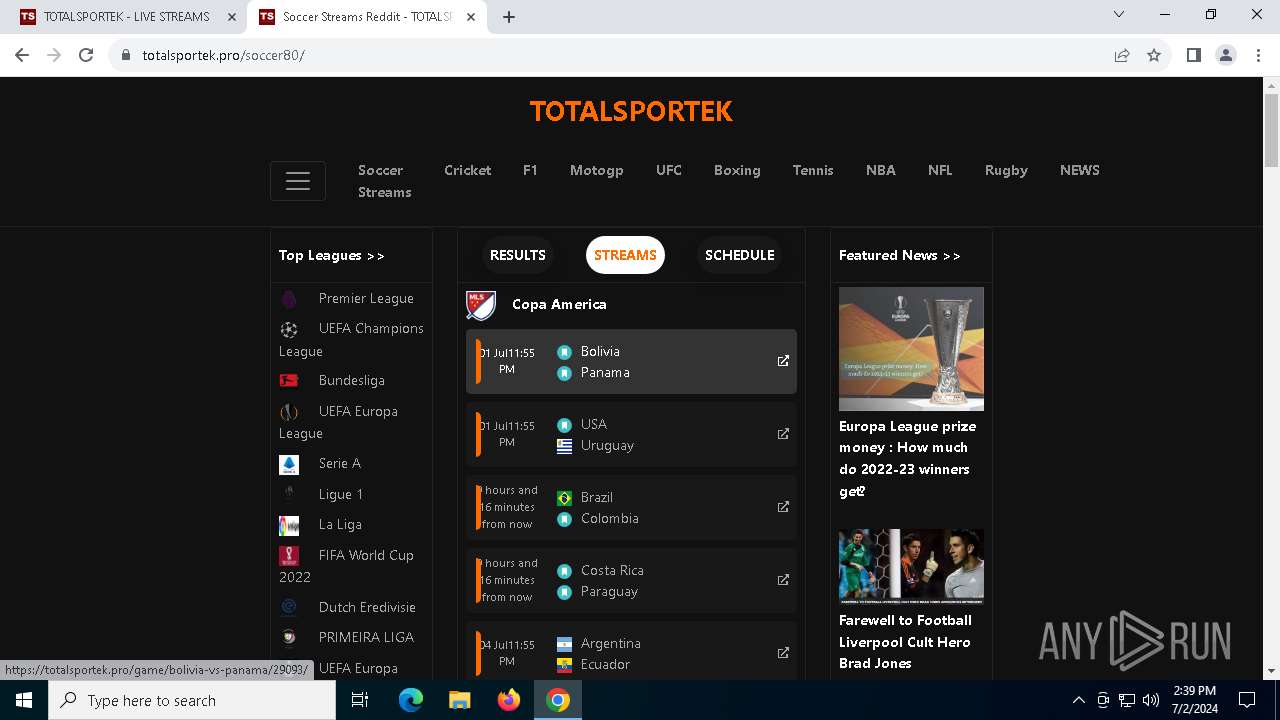Open NBA nav item

coord(881,170)
